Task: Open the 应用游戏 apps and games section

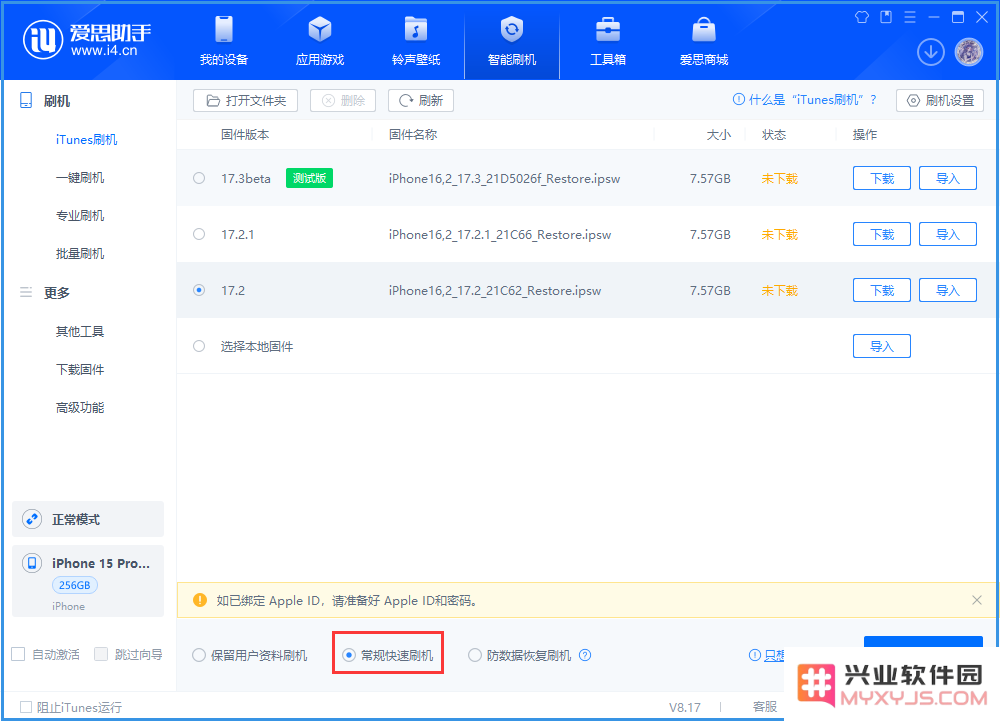Action: (320, 41)
